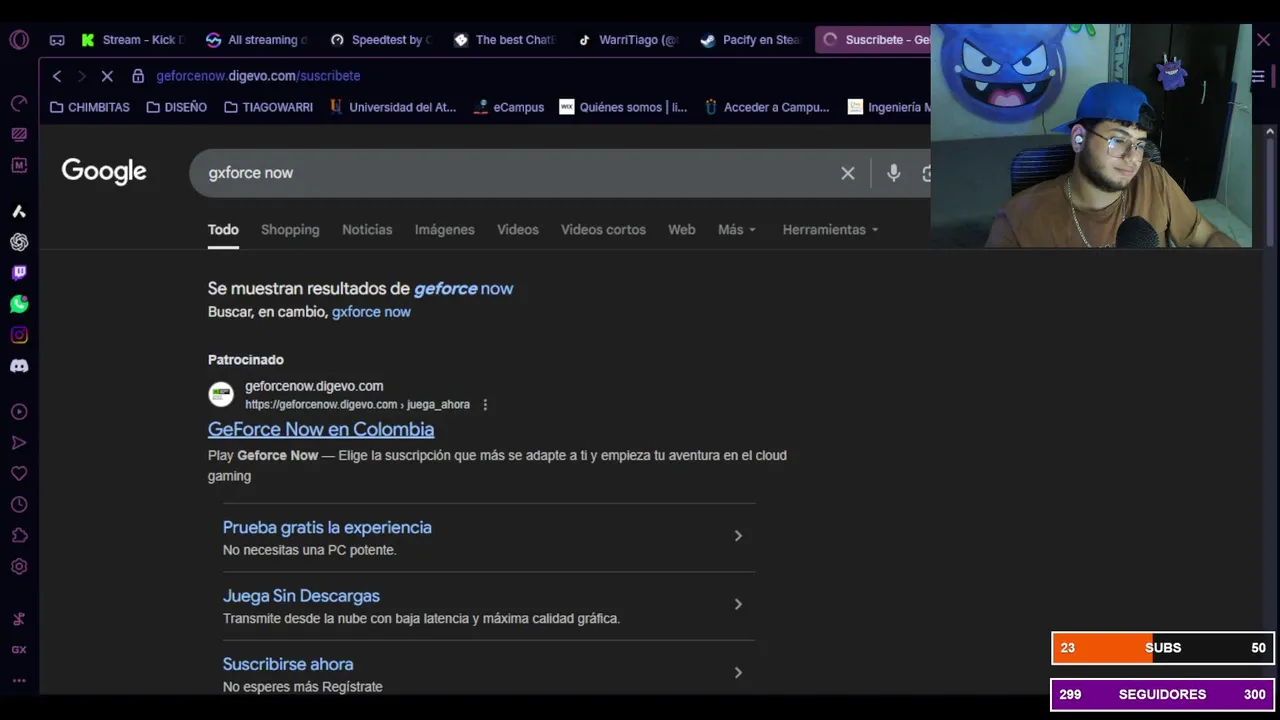
Task: Select the Videos search filter
Action: (x=518, y=230)
